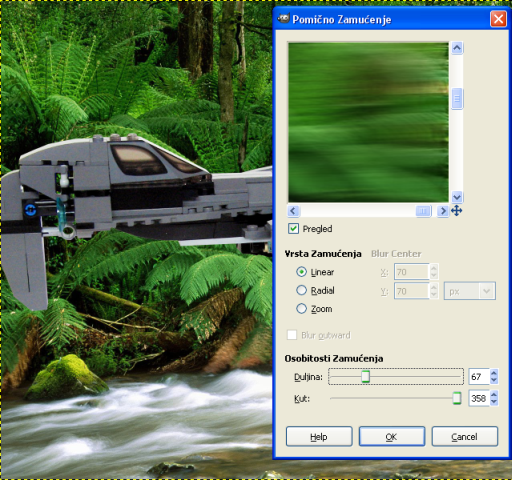Click the GIMP icon in dialog title bar
512x480 pixels.
click(284, 18)
